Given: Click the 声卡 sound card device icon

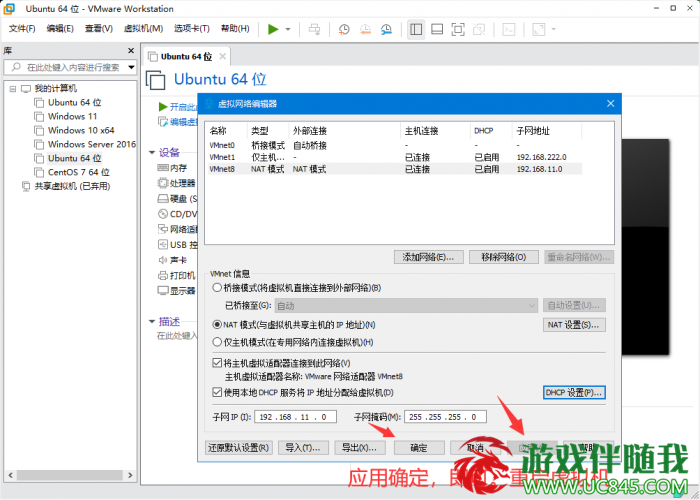Looking at the screenshot, I should click(x=163, y=260).
